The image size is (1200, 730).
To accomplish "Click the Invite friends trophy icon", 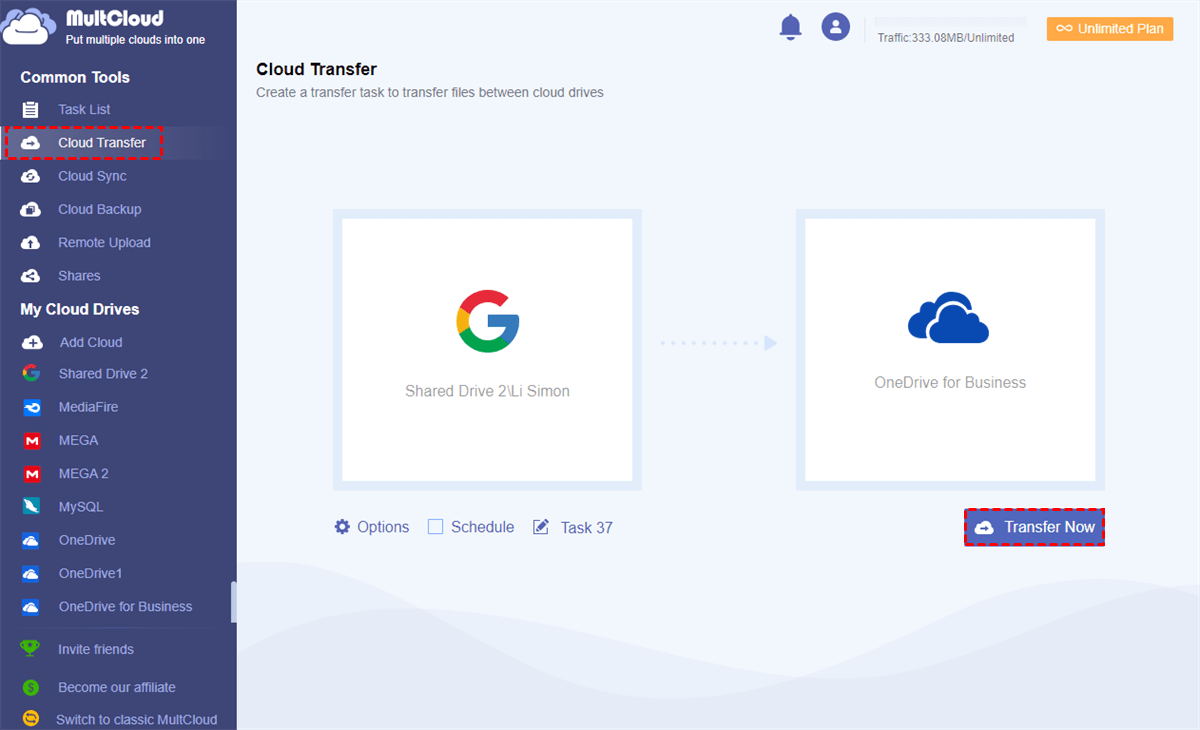I will 31,648.
